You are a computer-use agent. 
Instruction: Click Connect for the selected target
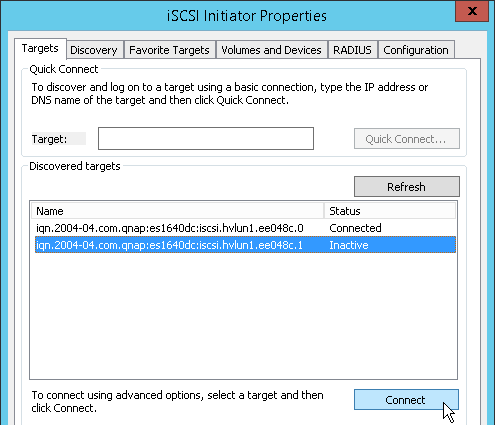click(406, 400)
